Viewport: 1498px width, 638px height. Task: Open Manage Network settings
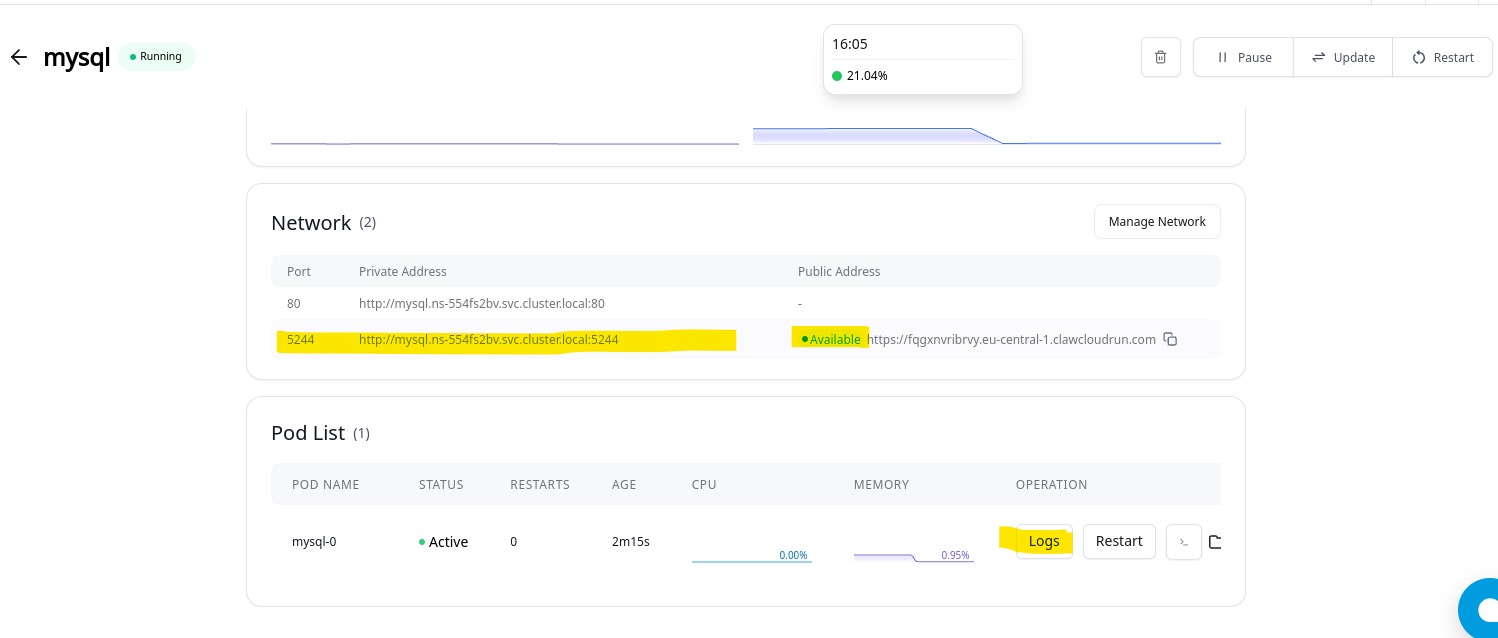[1157, 222]
